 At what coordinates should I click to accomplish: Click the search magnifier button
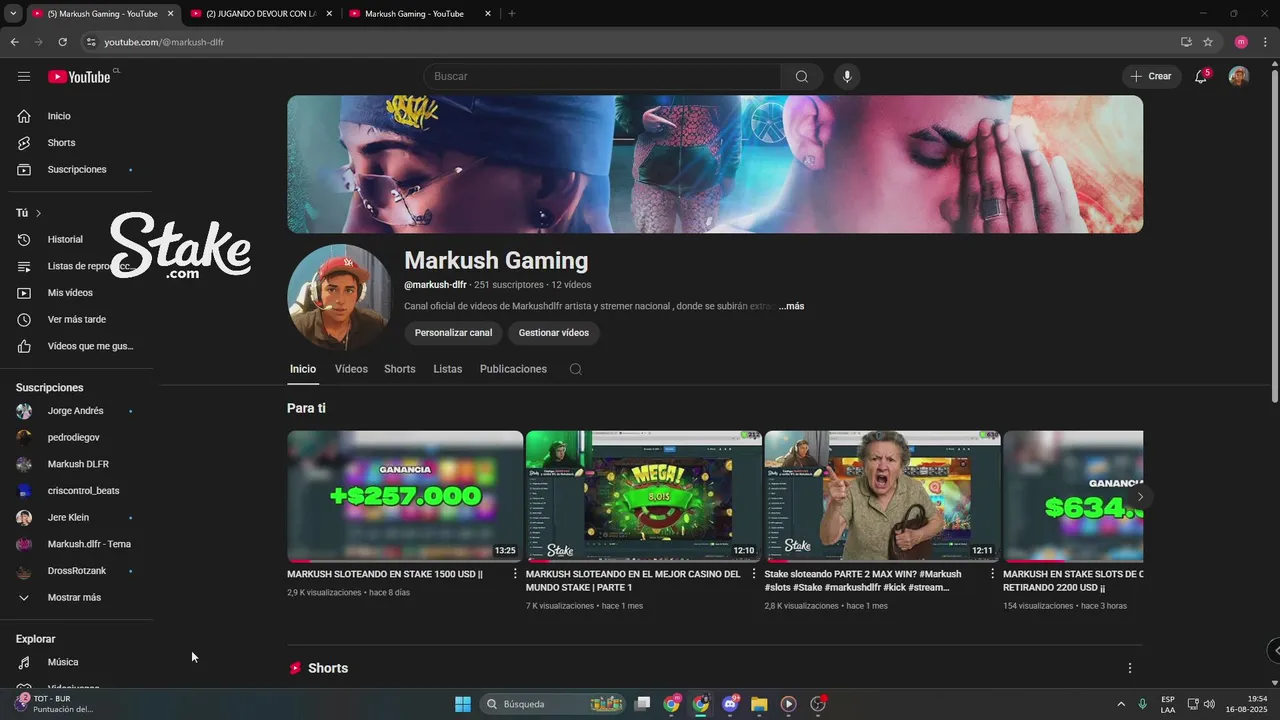tap(802, 76)
